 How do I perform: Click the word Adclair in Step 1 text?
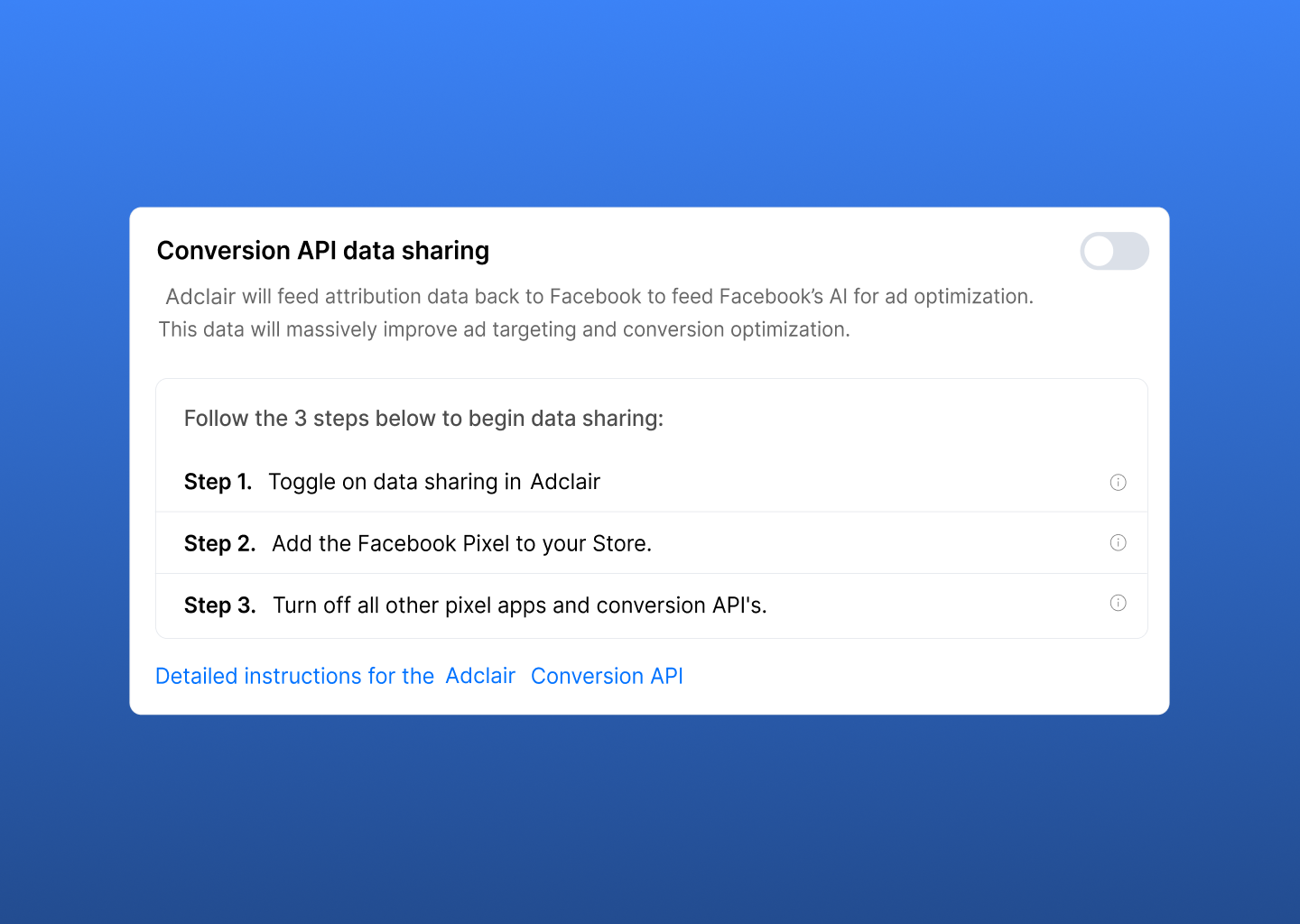565,482
